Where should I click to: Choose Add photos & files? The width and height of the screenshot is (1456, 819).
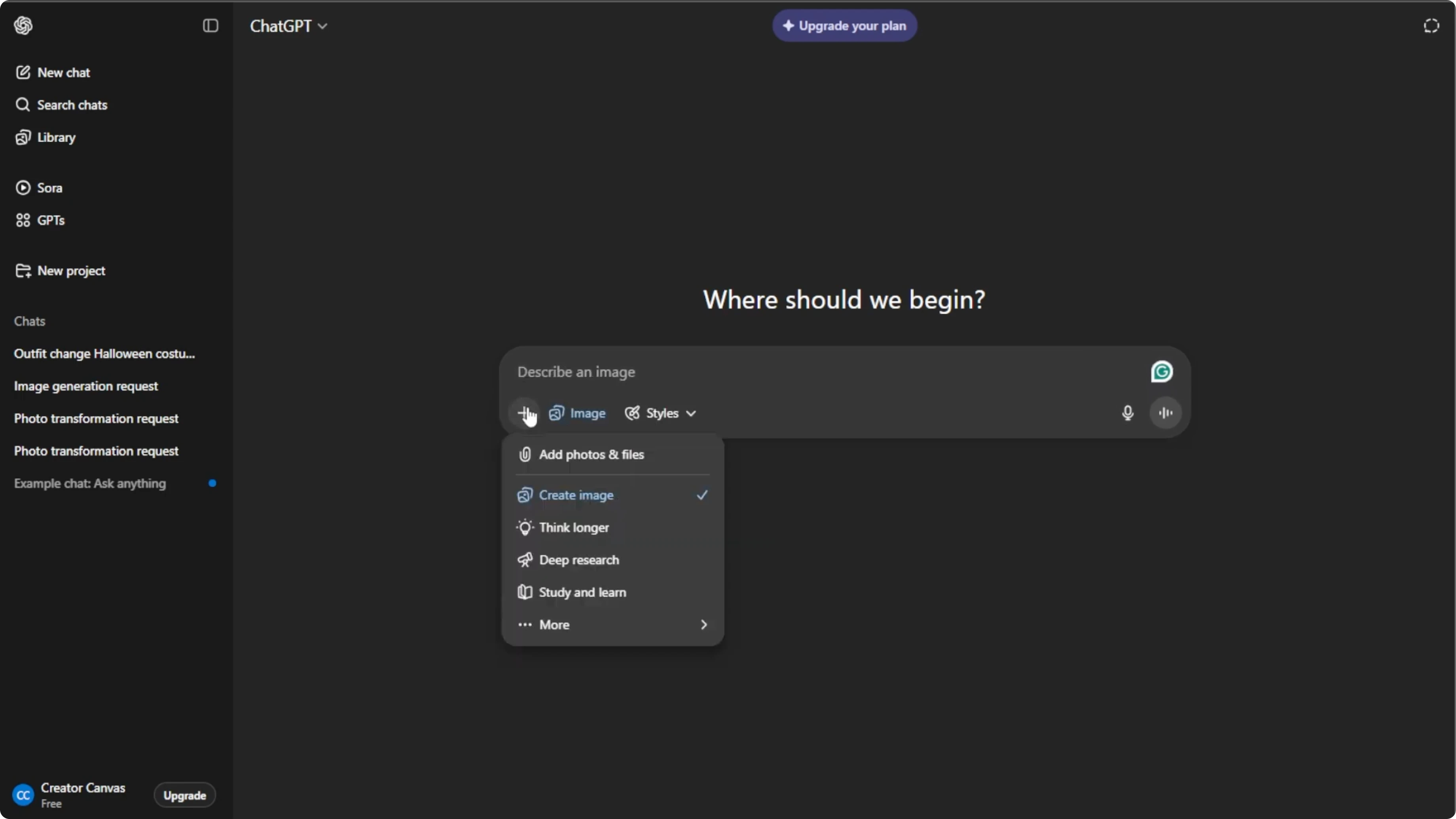[x=613, y=455]
